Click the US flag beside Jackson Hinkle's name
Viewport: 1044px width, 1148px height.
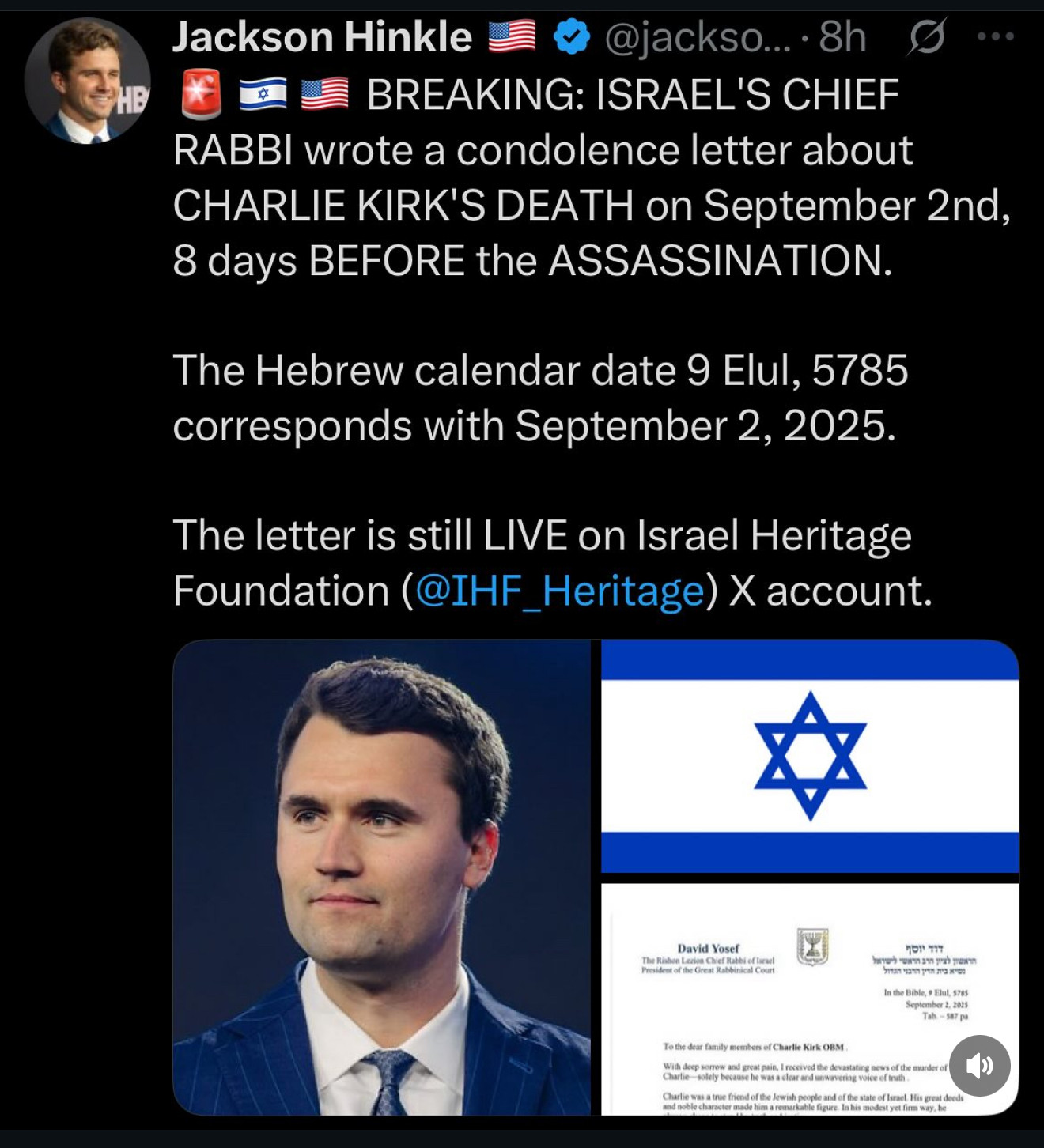(x=512, y=36)
